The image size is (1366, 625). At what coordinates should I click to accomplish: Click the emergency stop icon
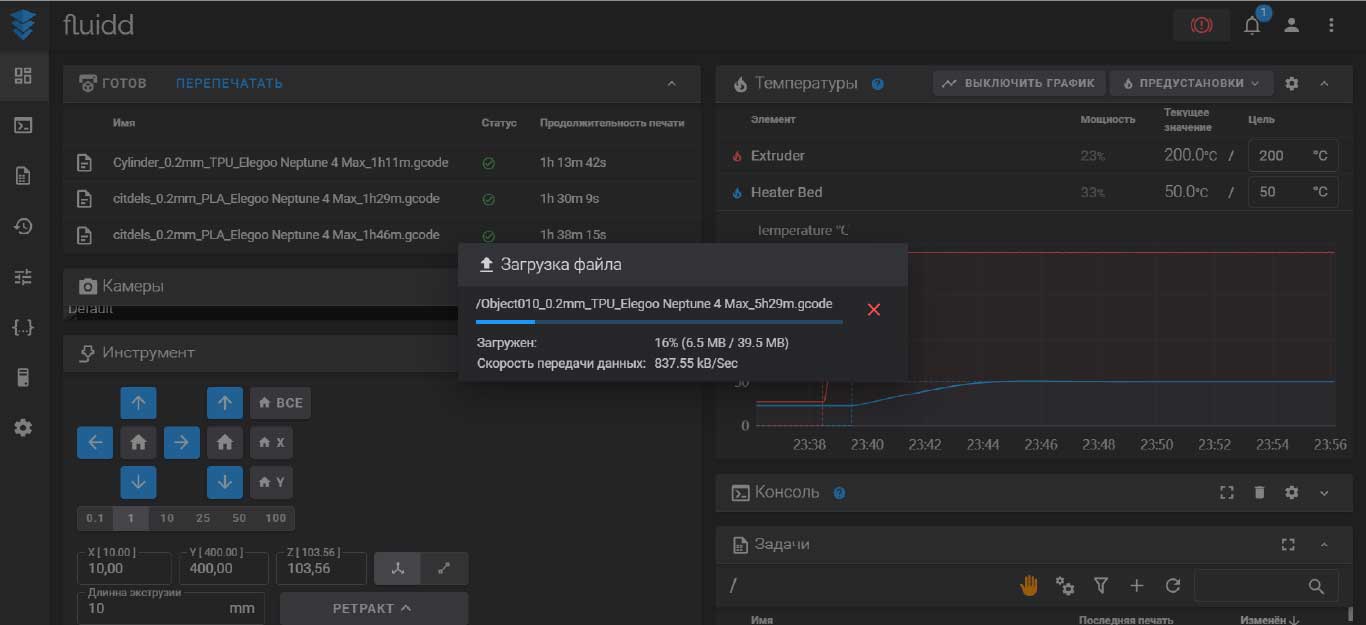(x=1201, y=26)
